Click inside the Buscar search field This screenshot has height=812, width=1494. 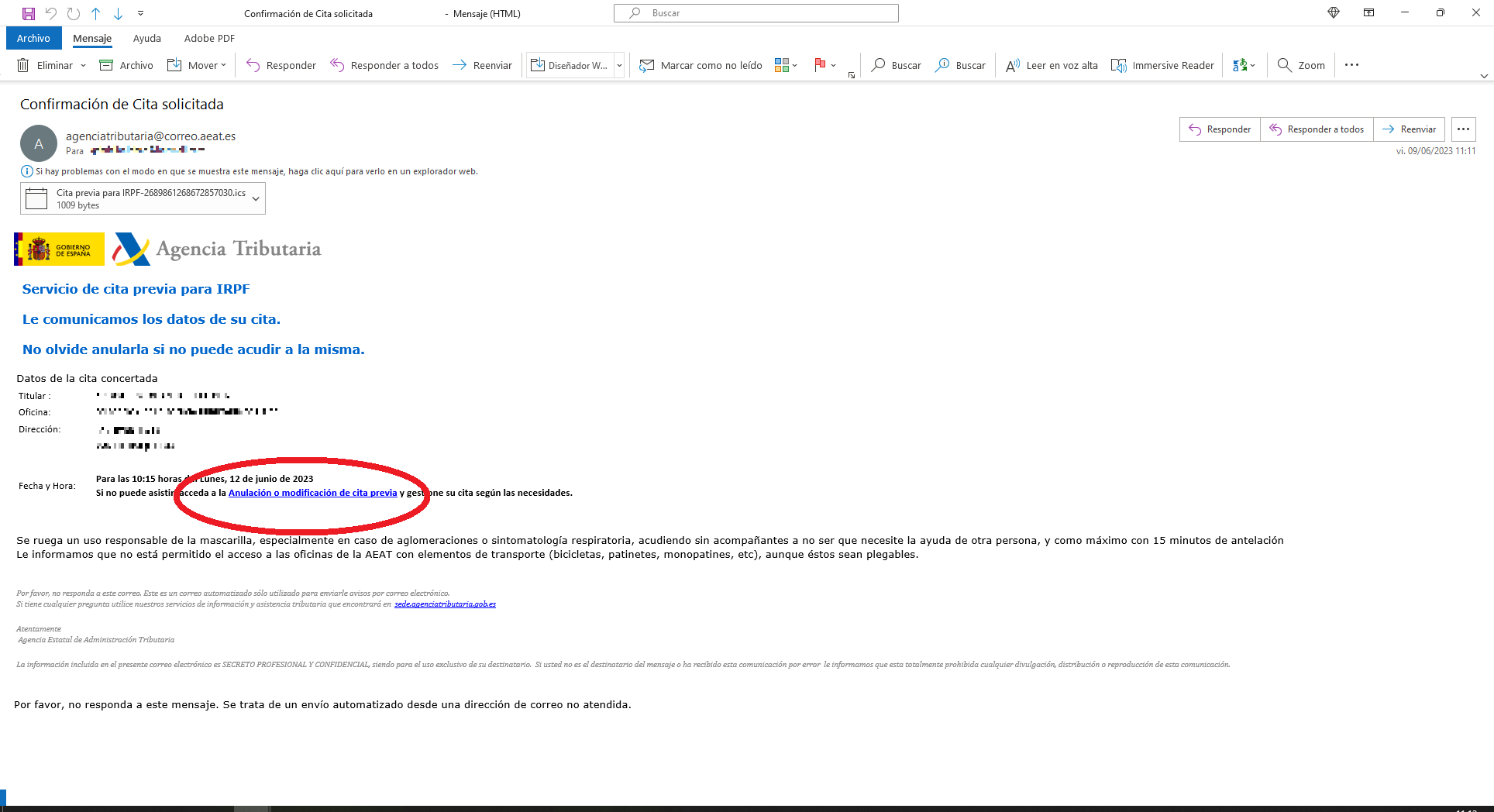point(756,13)
